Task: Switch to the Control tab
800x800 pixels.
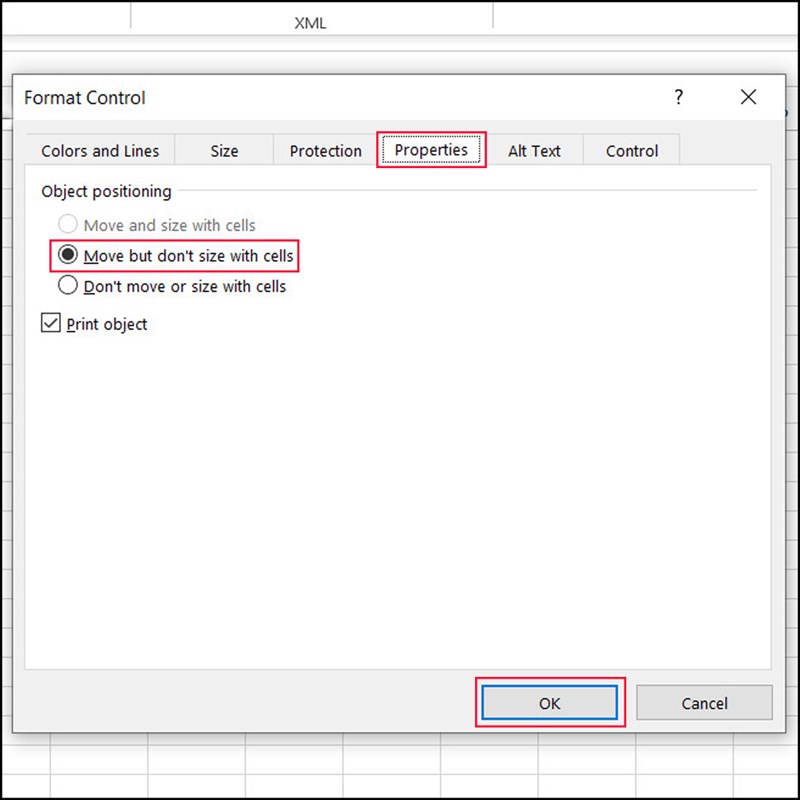Action: (x=631, y=150)
